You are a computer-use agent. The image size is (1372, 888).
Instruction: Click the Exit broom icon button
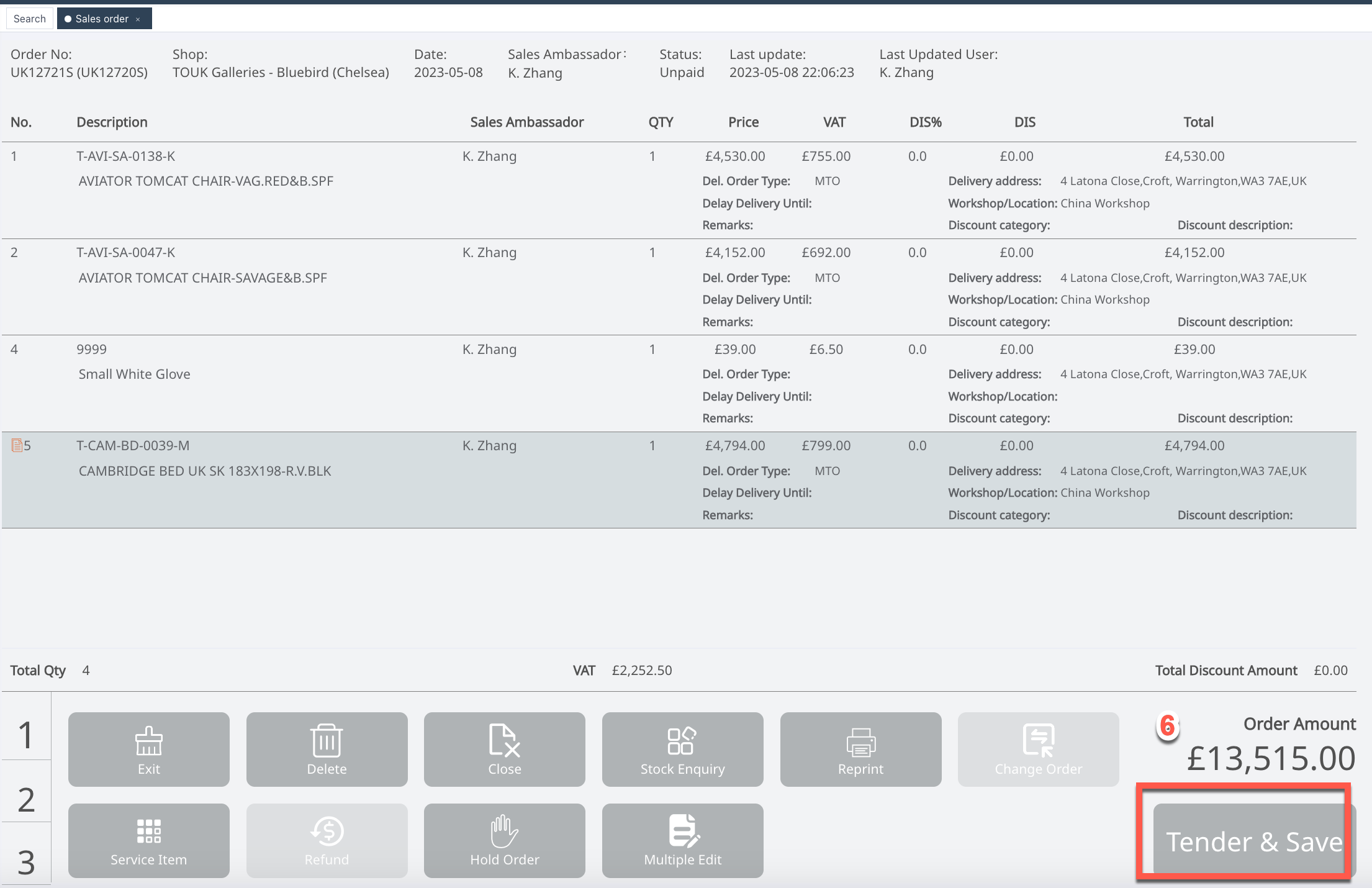point(148,749)
